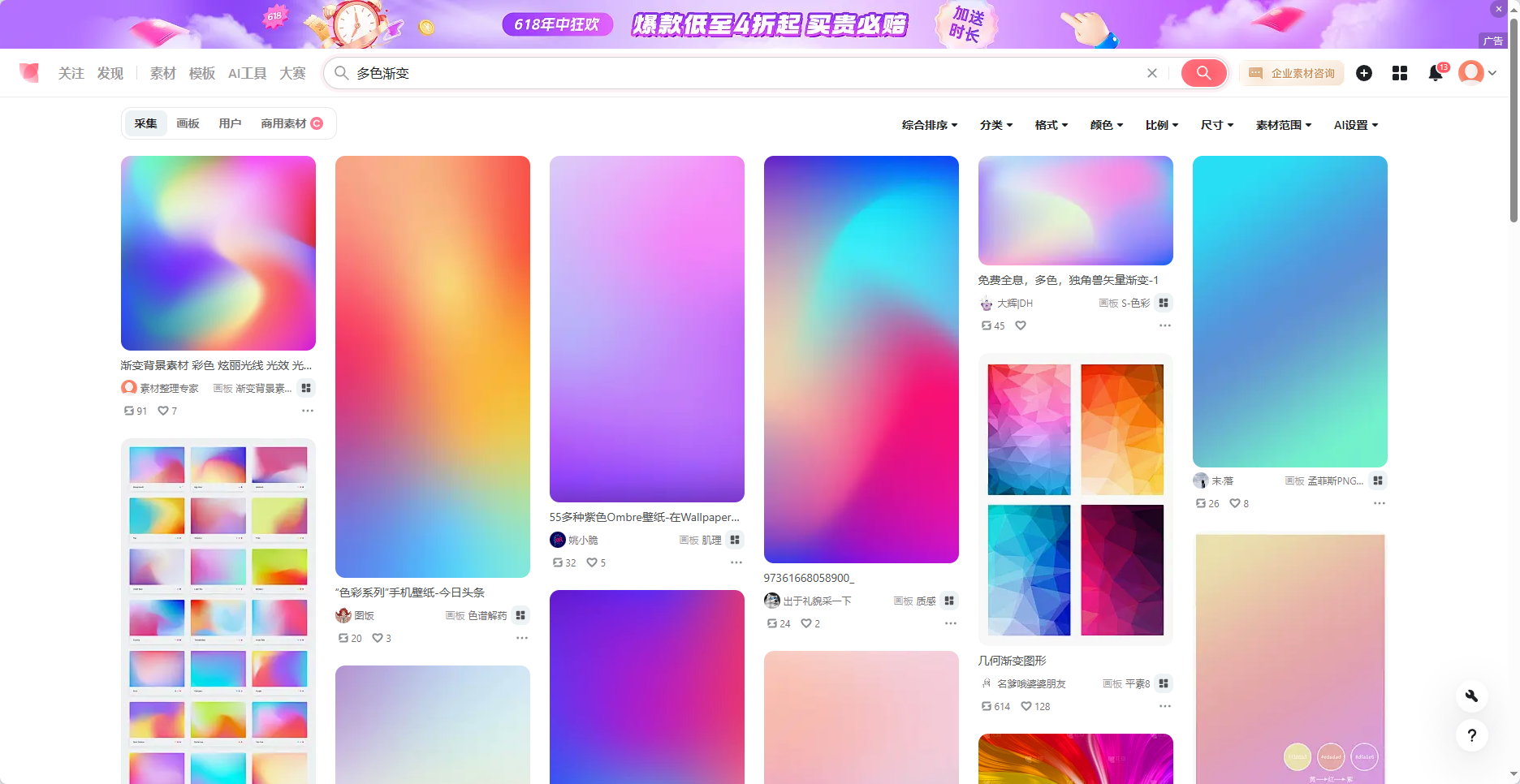This screenshot has width=1520, height=784.
Task: Expand the 综合排序 sorting dropdown
Action: [x=928, y=125]
